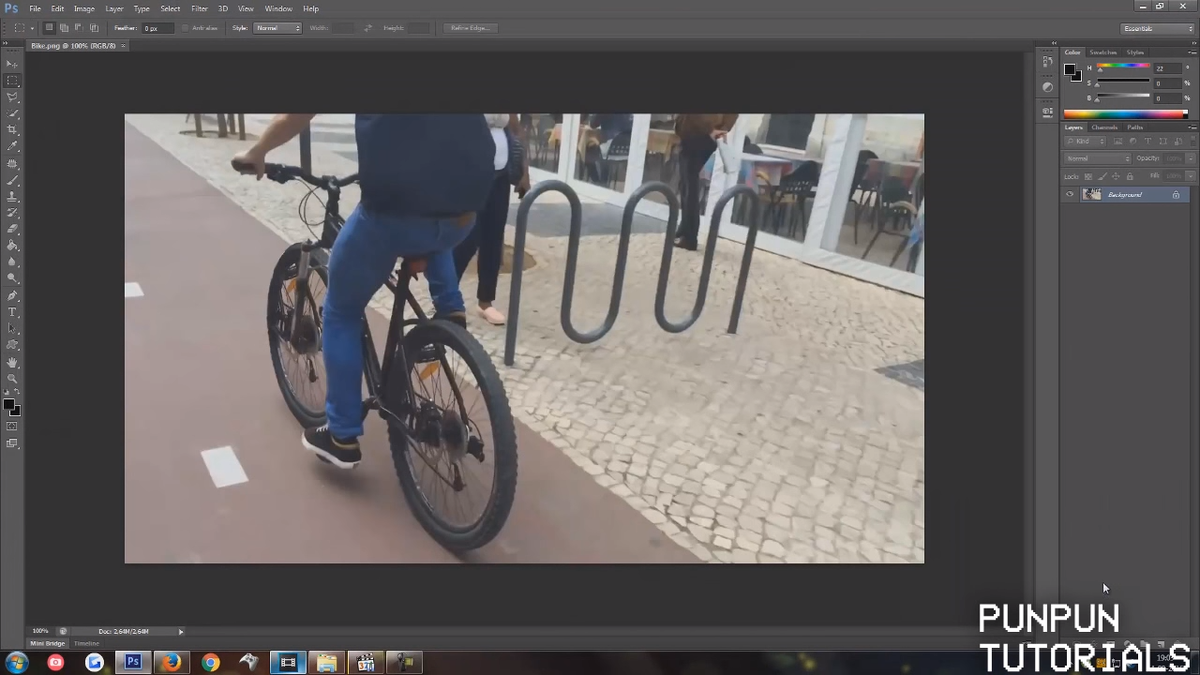Screen dimensions: 1200x675
Task: Choose Subtract from selection mode
Action: pos(79,28)
